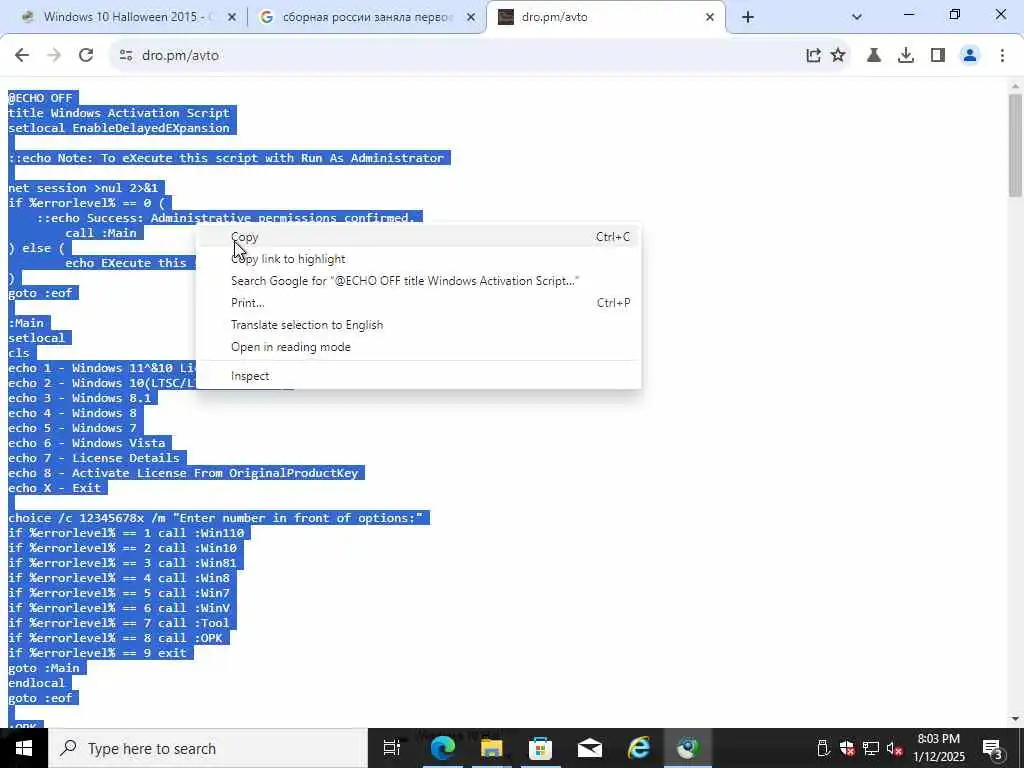Close the Windows 10 Halloween 2015 tab
Viewport: 1024px width, 768px height.
232,18
